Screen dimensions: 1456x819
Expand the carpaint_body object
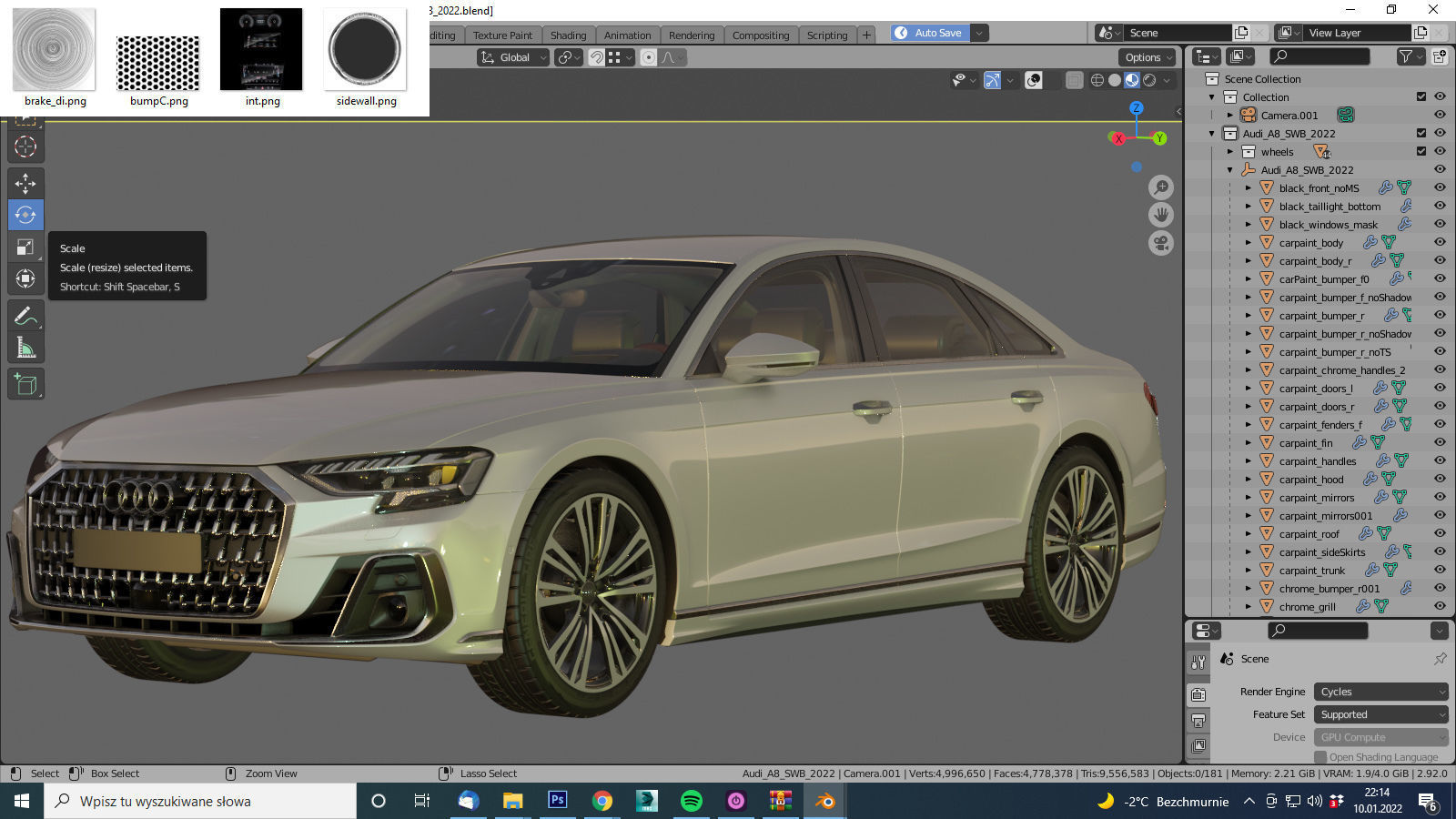click(x=1249, y=242)
